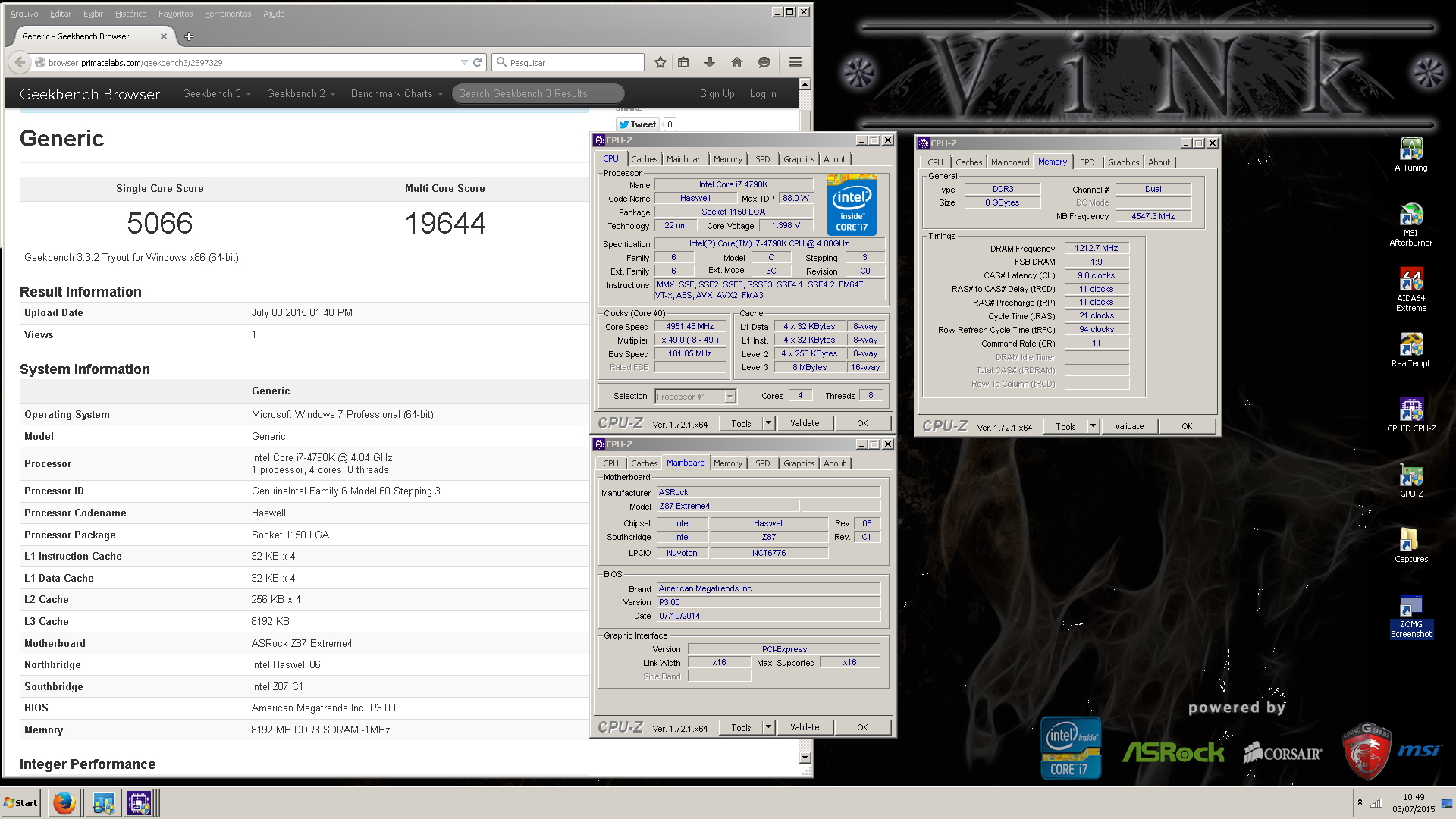Viewport: 1456px width, 819px height.
Task: Click Geekbench Browser logo link
Action: [89, 94]
